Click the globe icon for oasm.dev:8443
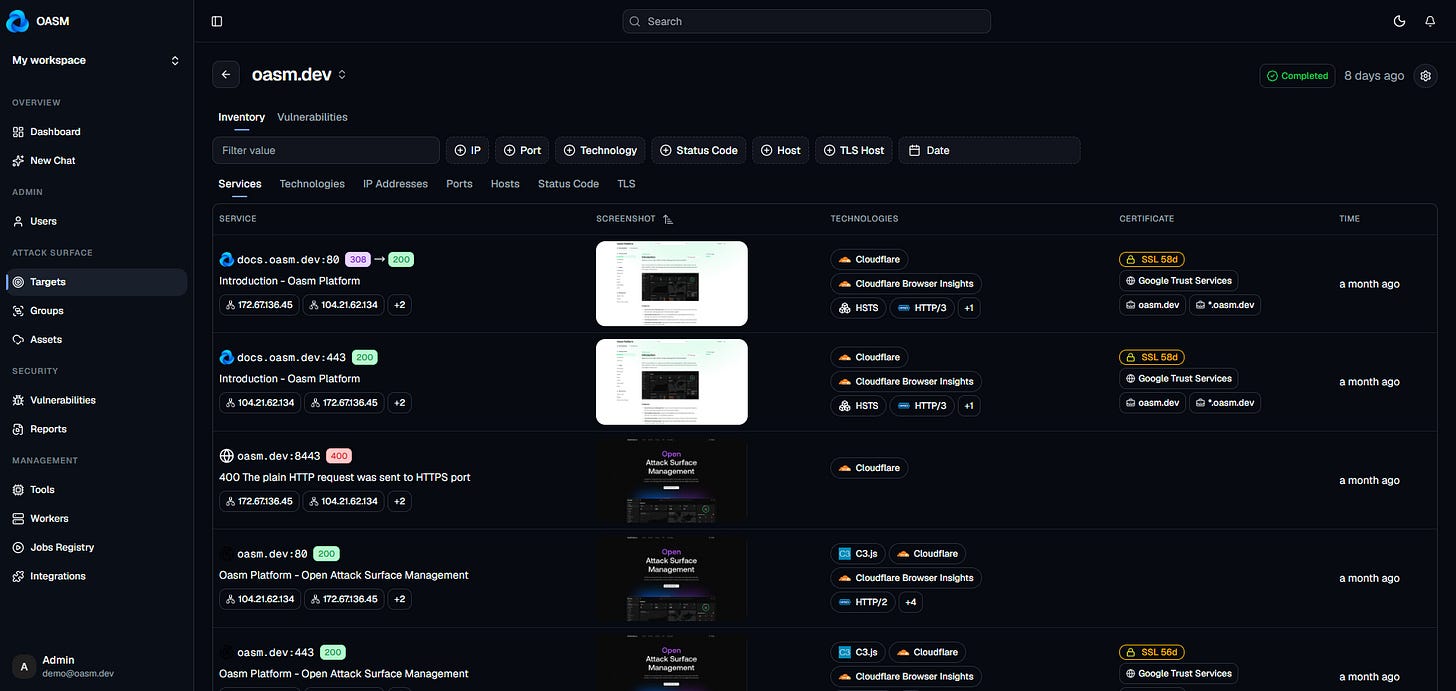This screenshot has height=691, width=1456. [226, 456]
